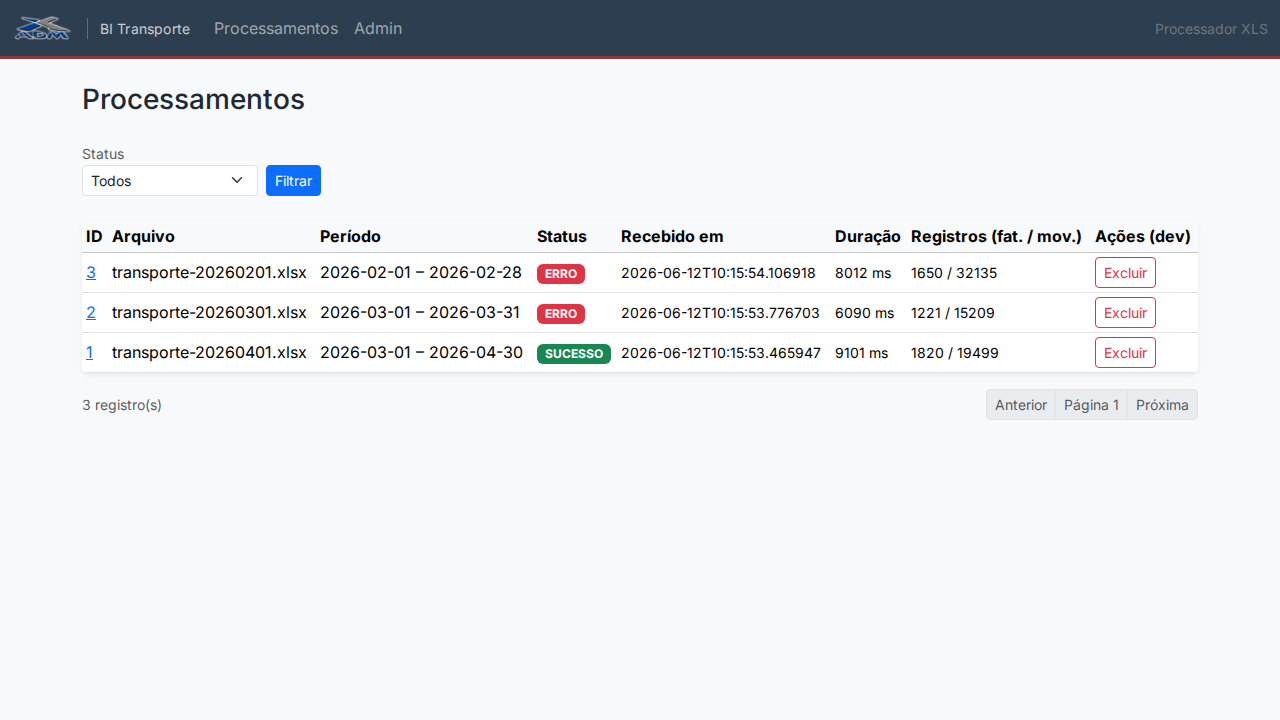
Task: Open the Processamentos menu item
Action: [276, 28]
